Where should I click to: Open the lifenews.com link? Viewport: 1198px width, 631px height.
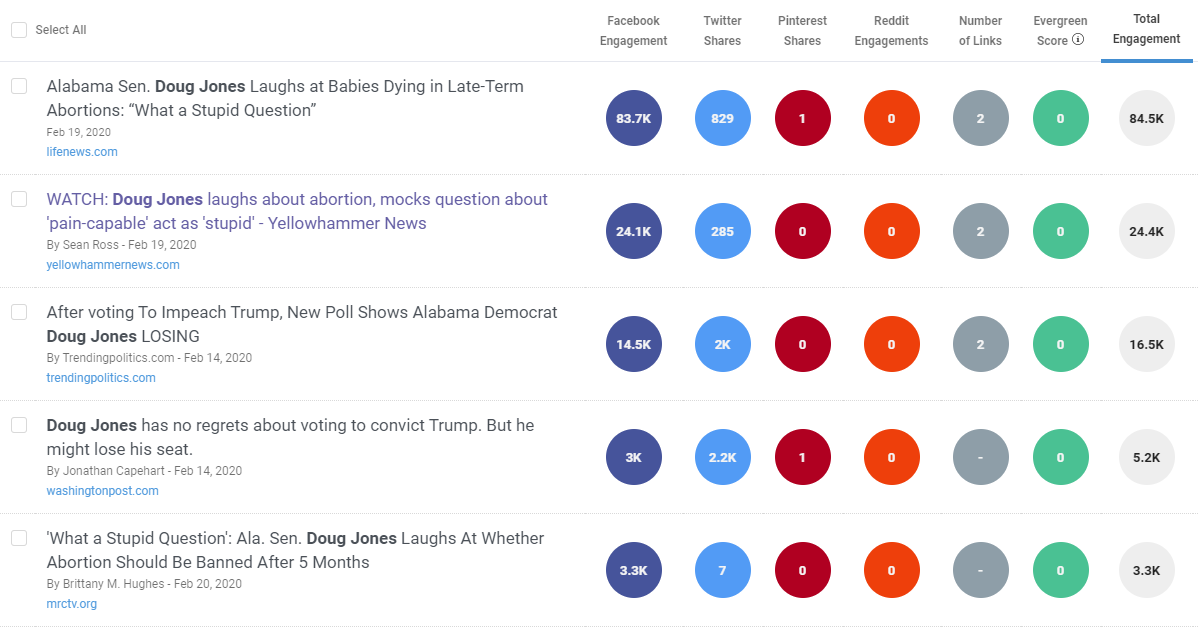point(82,152)
